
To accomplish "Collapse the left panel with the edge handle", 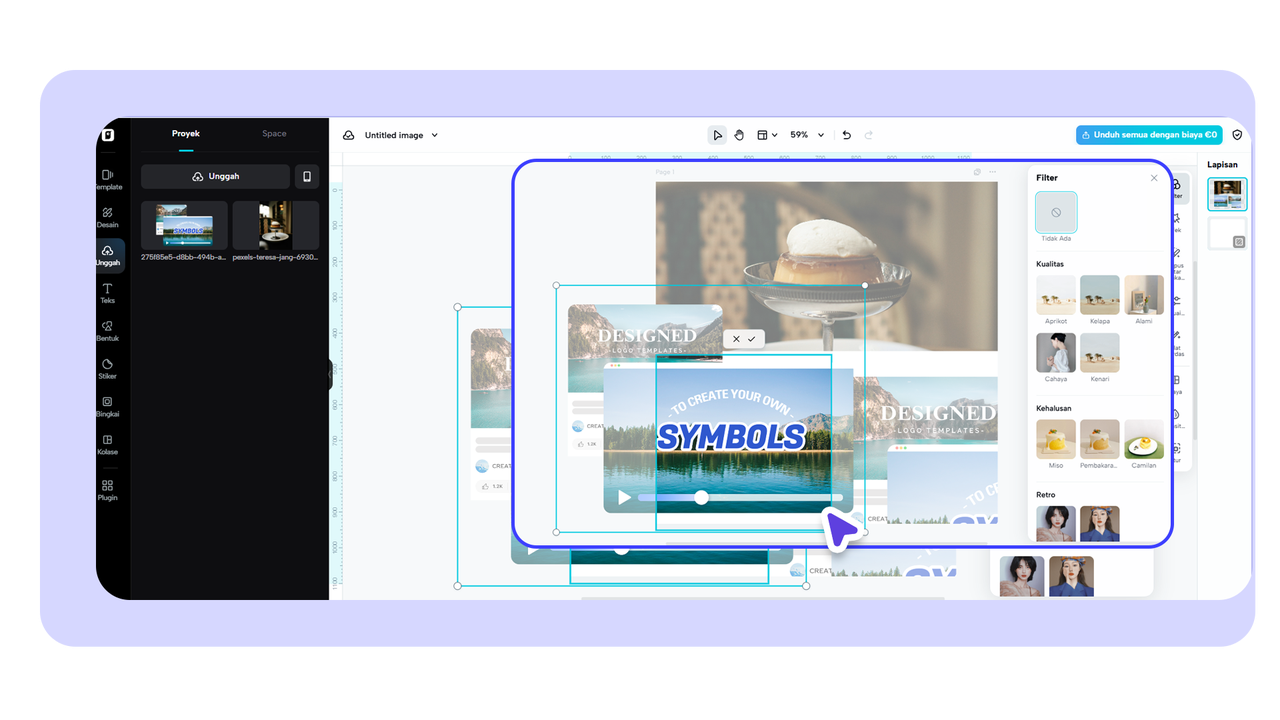I will pyautogui.click(x=330, y=375).
